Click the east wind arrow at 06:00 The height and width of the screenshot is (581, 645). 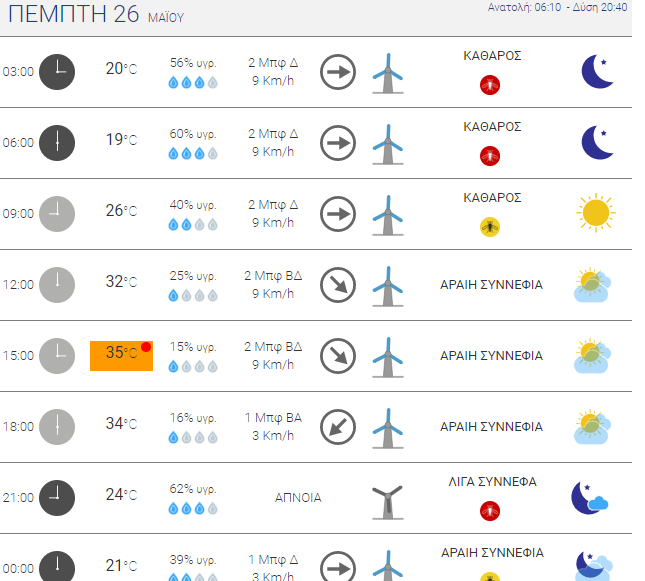tap(338, 143)
